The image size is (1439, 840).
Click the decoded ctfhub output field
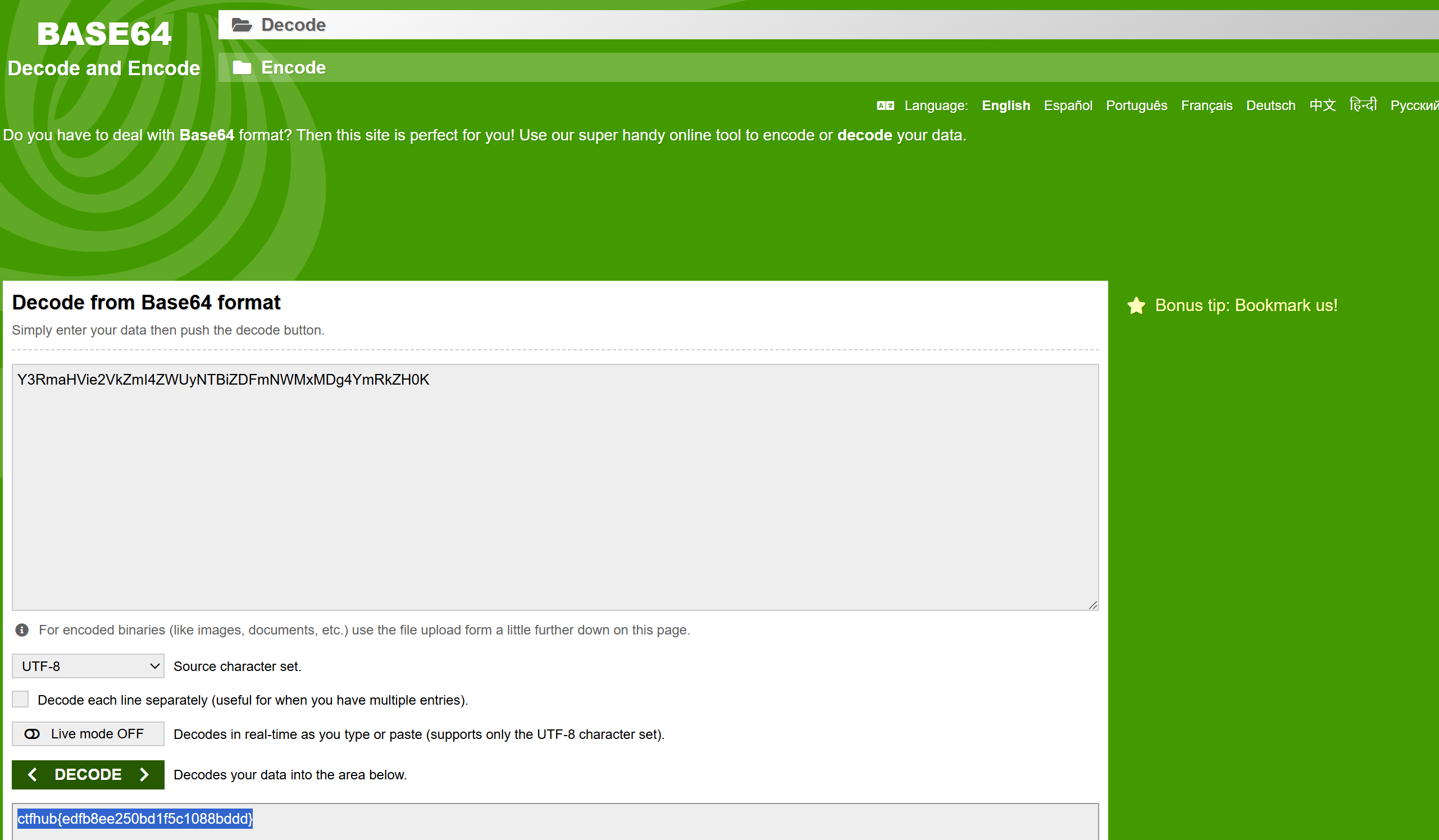[554, 820]
